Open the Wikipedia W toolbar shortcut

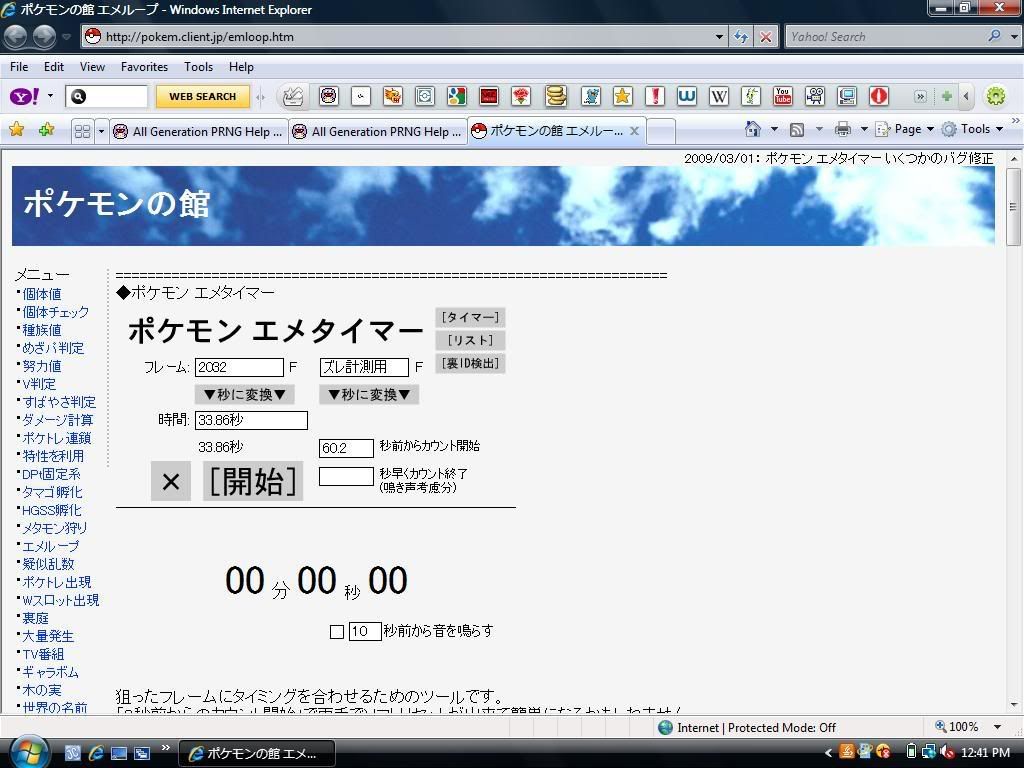718,96
